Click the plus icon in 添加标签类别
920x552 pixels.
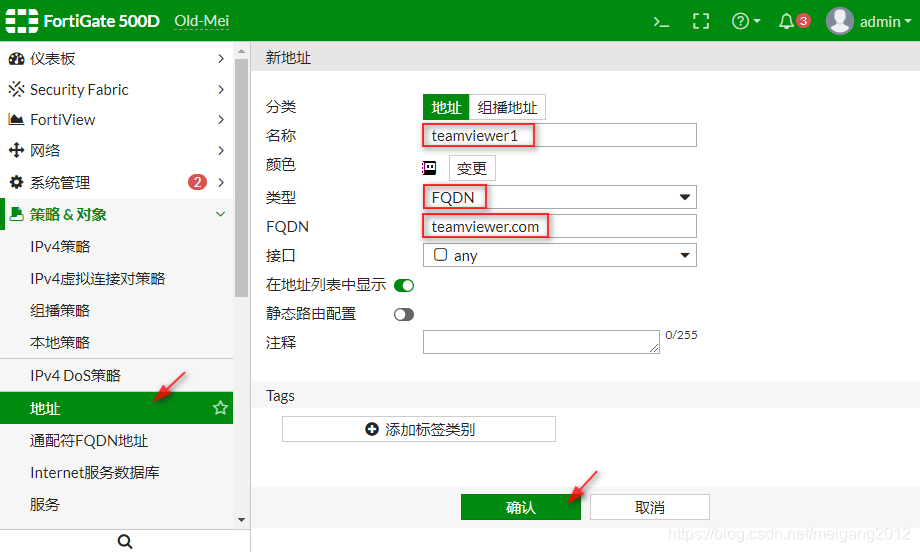pos(371,429)
